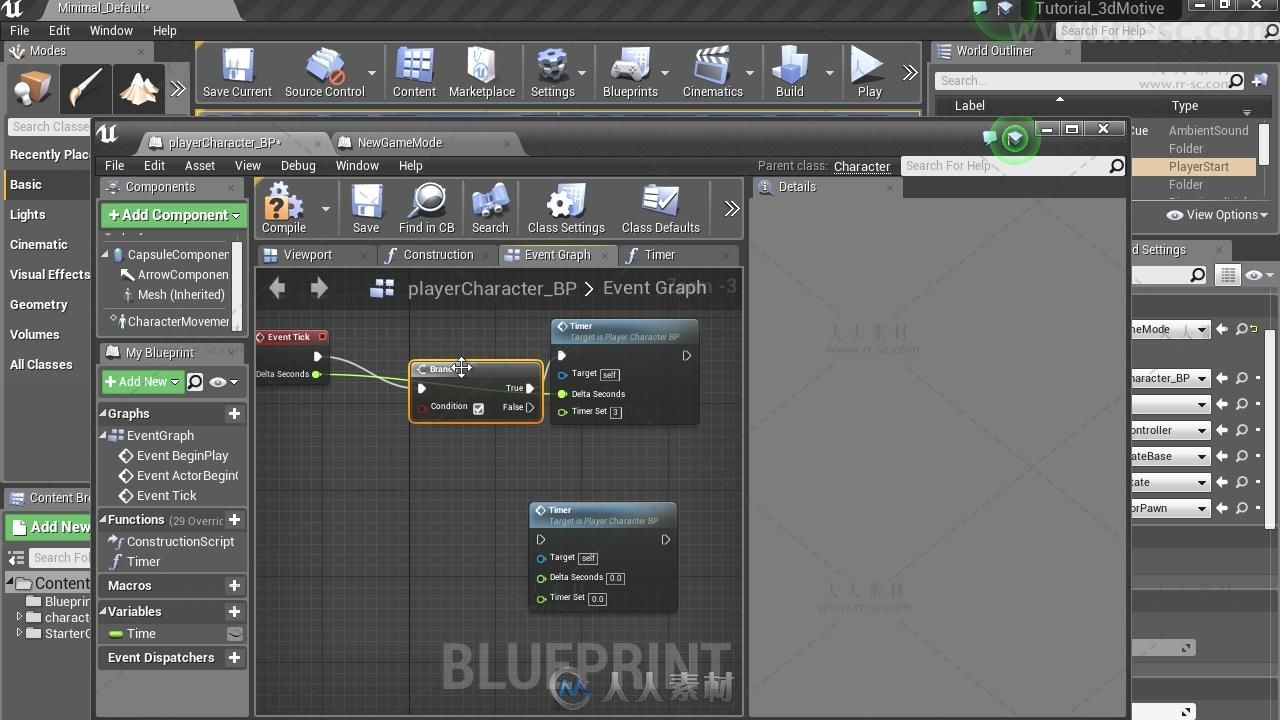Toggle My Blueprint view options eye icon

point(223,381)
